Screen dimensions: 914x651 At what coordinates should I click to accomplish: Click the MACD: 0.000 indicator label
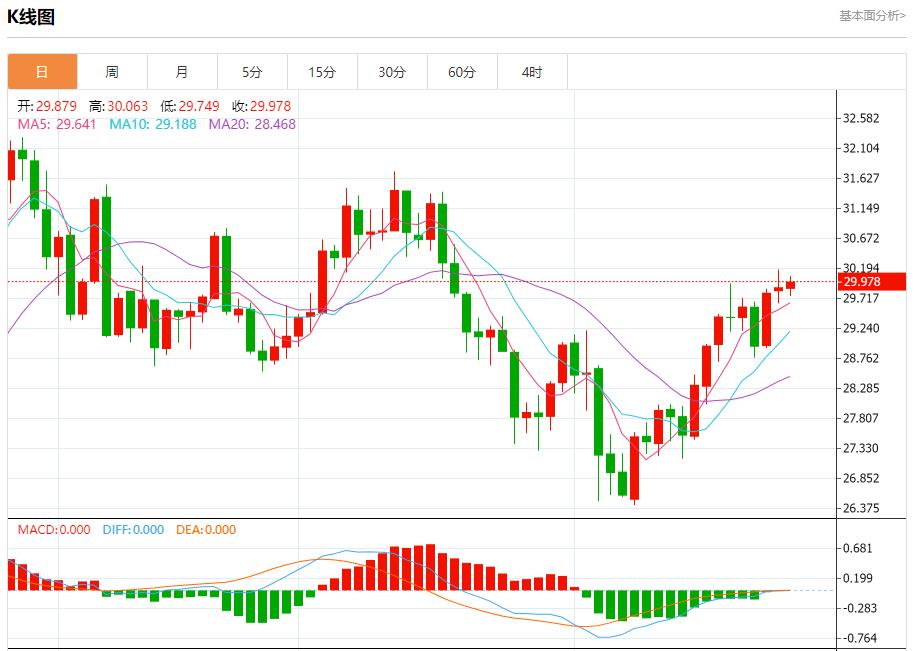click(x=54, y=530)
